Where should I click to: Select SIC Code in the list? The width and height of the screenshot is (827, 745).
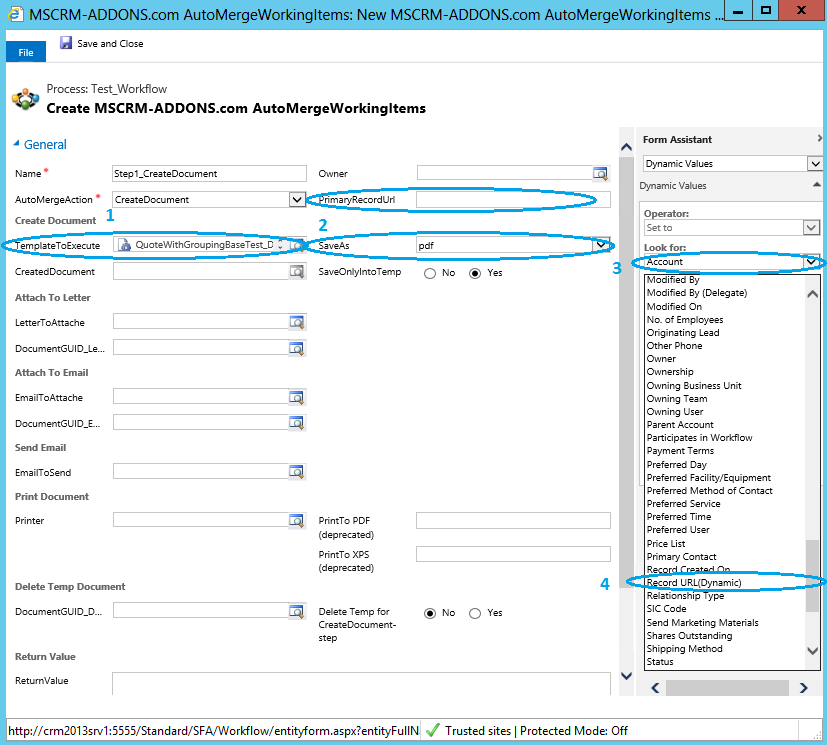(x=666, y=608)
